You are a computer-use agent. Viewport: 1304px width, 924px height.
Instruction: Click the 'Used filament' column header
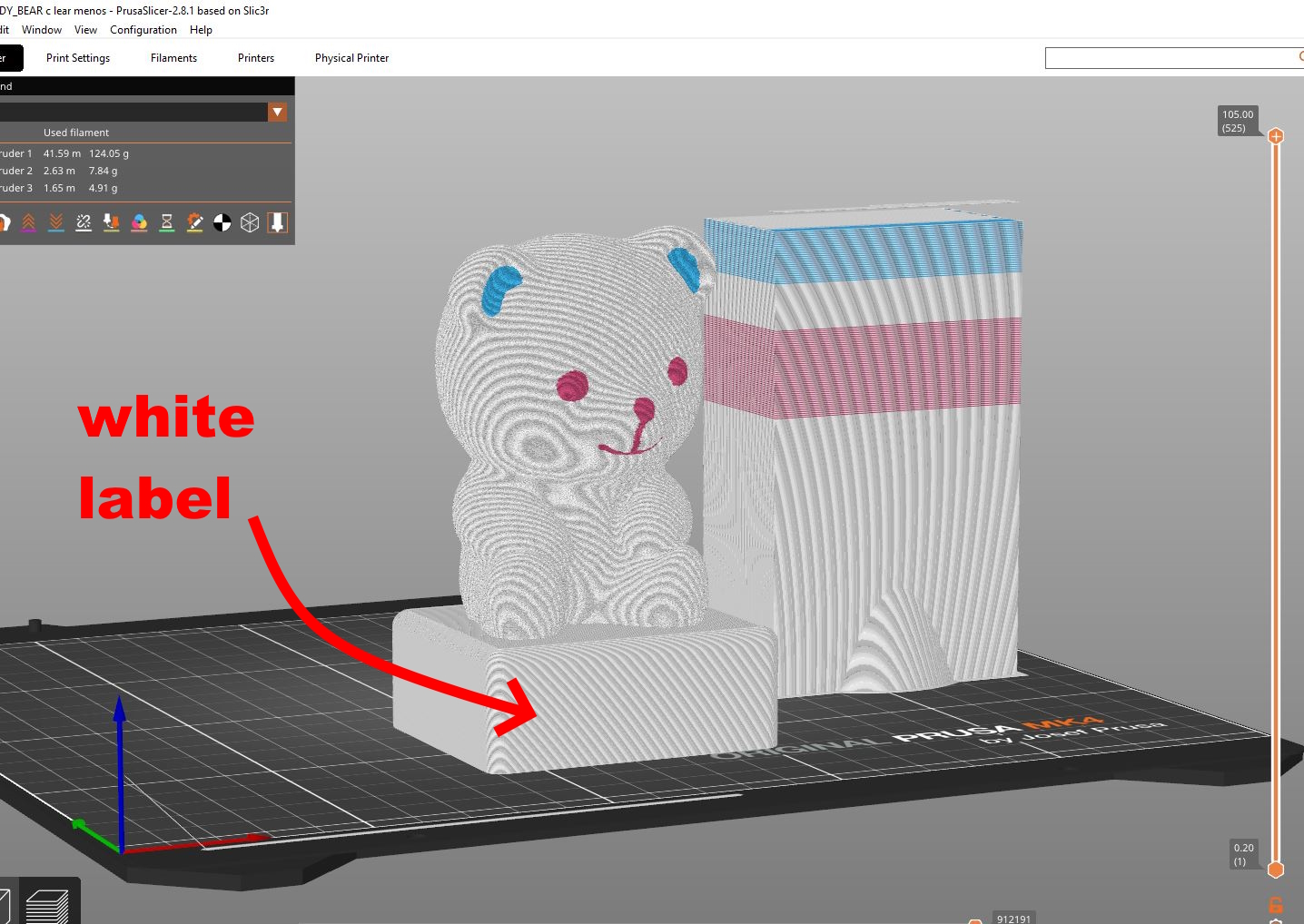[x=76, y=133]
